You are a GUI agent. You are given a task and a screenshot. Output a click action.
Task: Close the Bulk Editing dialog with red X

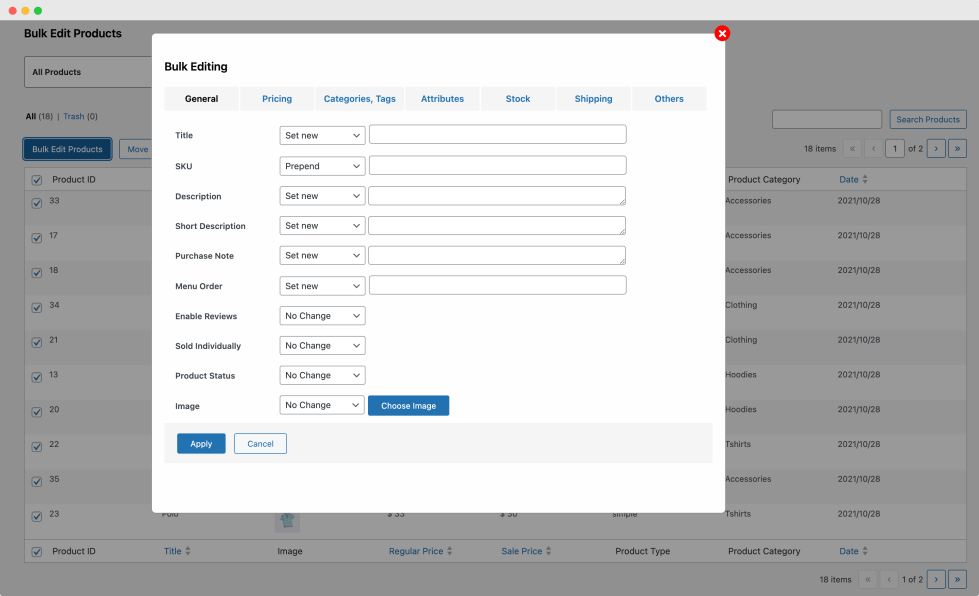click(x=722, y=33)
